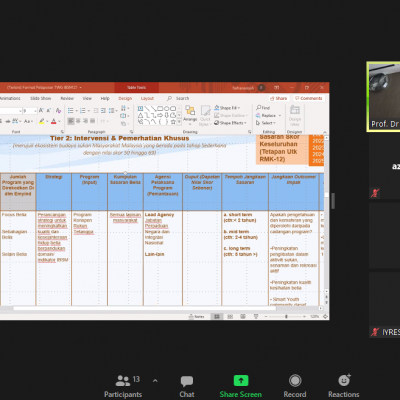The height and width of the screenshot is (400, 400).
Task: Click the Increase Font Size icon
Action: click(x=41, y=110)
